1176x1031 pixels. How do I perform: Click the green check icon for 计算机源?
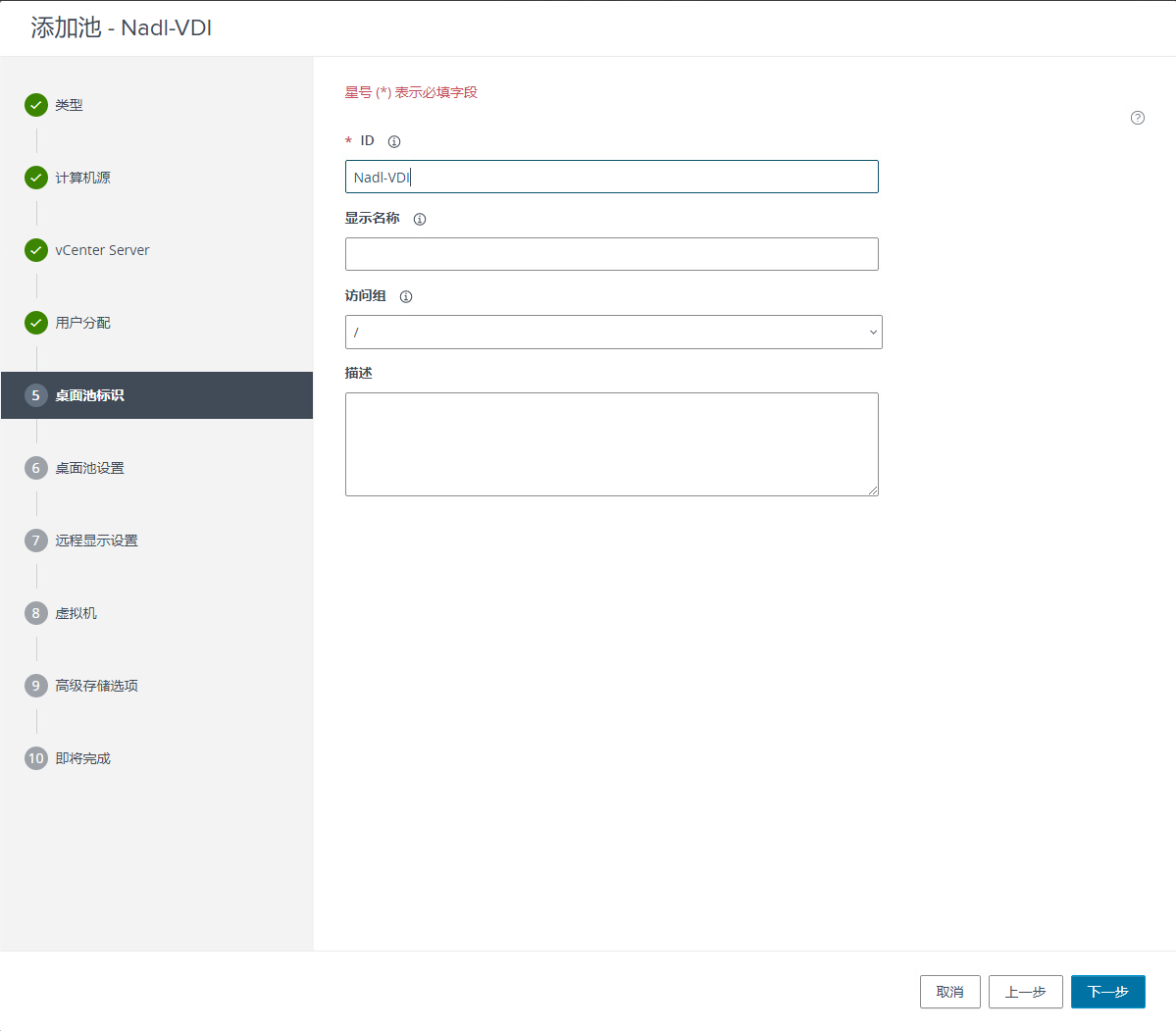point(36,178)
